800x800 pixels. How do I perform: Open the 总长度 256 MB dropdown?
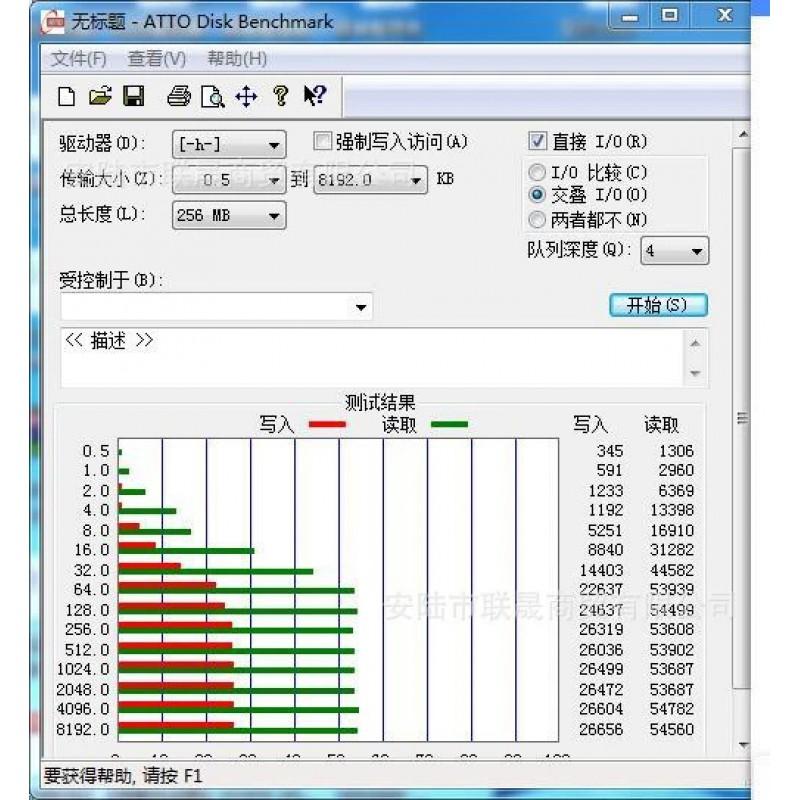(229, 215)
